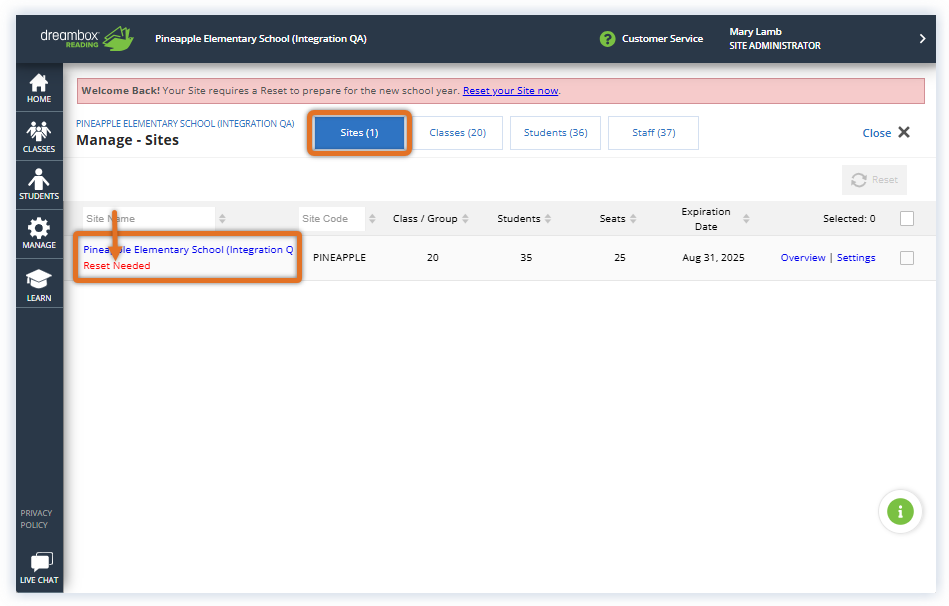
Task: Click the Site Code filter field
Action: [332, 219]
